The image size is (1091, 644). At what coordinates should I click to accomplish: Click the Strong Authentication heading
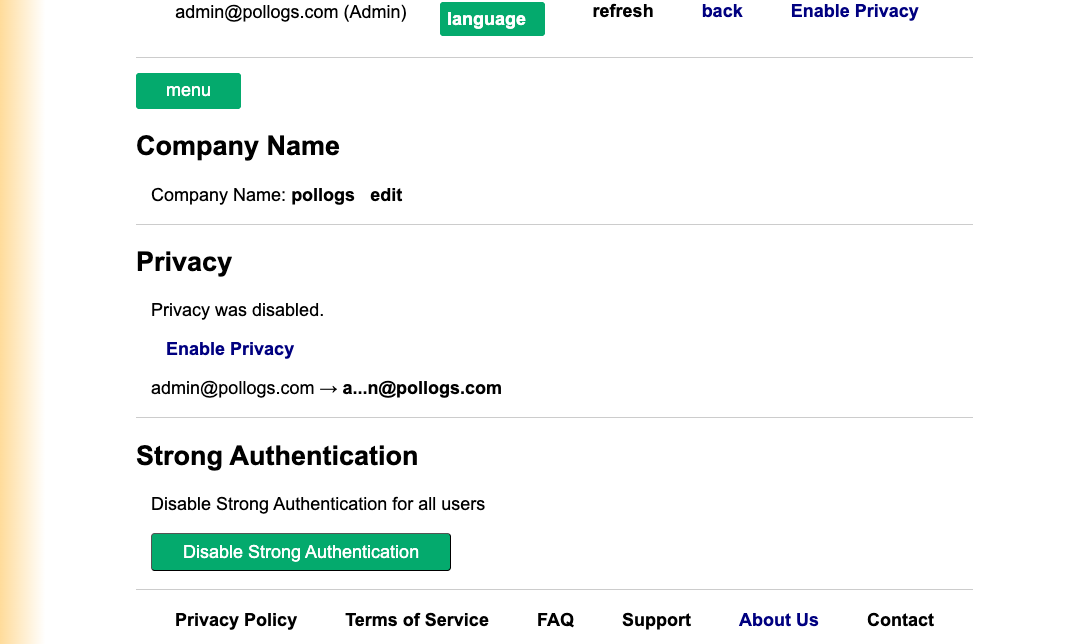(x=277, y=456)
